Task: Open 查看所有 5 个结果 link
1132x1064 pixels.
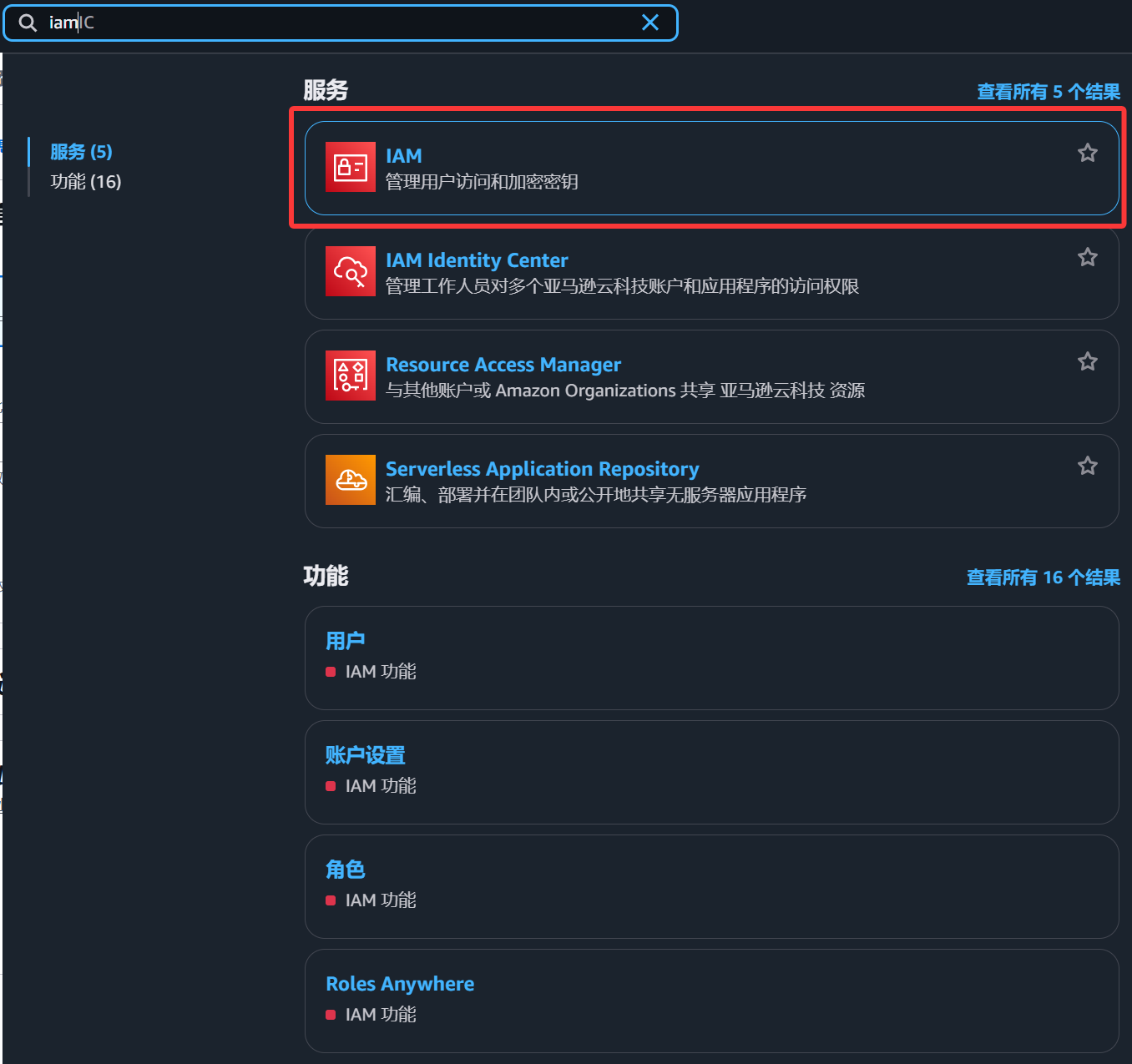Action: [x=1048, y=92]
